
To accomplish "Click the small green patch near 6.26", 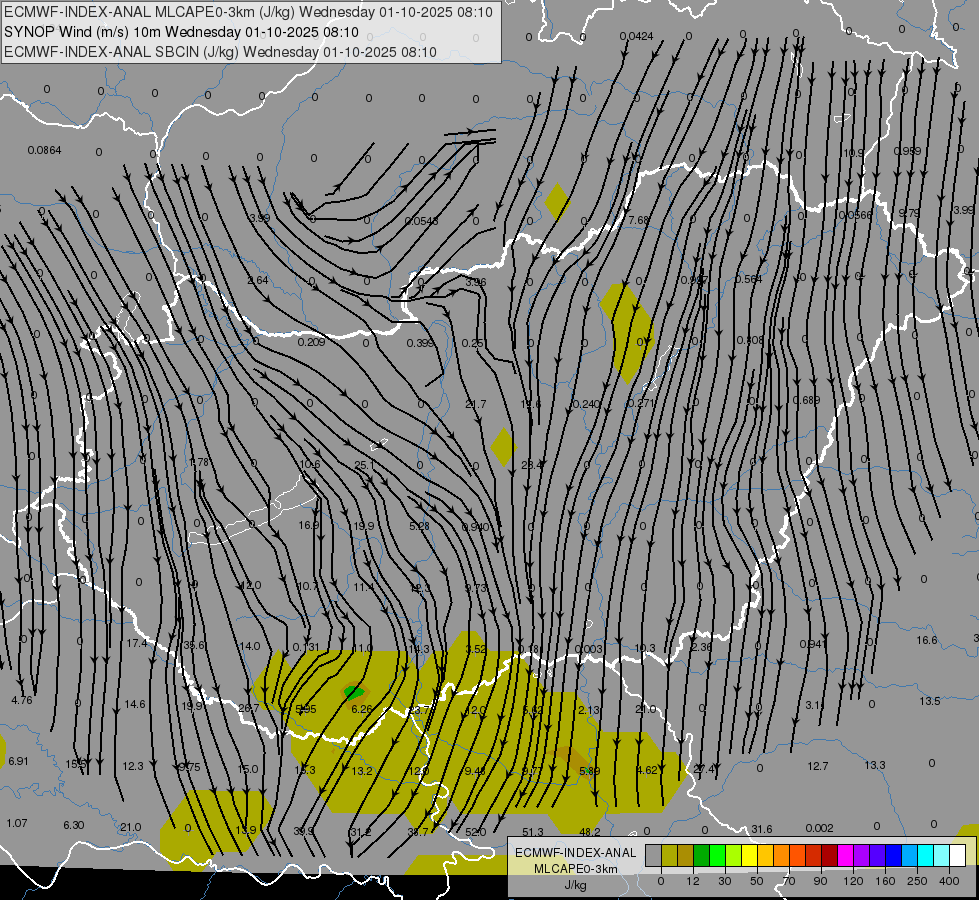I will click(x=353, y=692).
